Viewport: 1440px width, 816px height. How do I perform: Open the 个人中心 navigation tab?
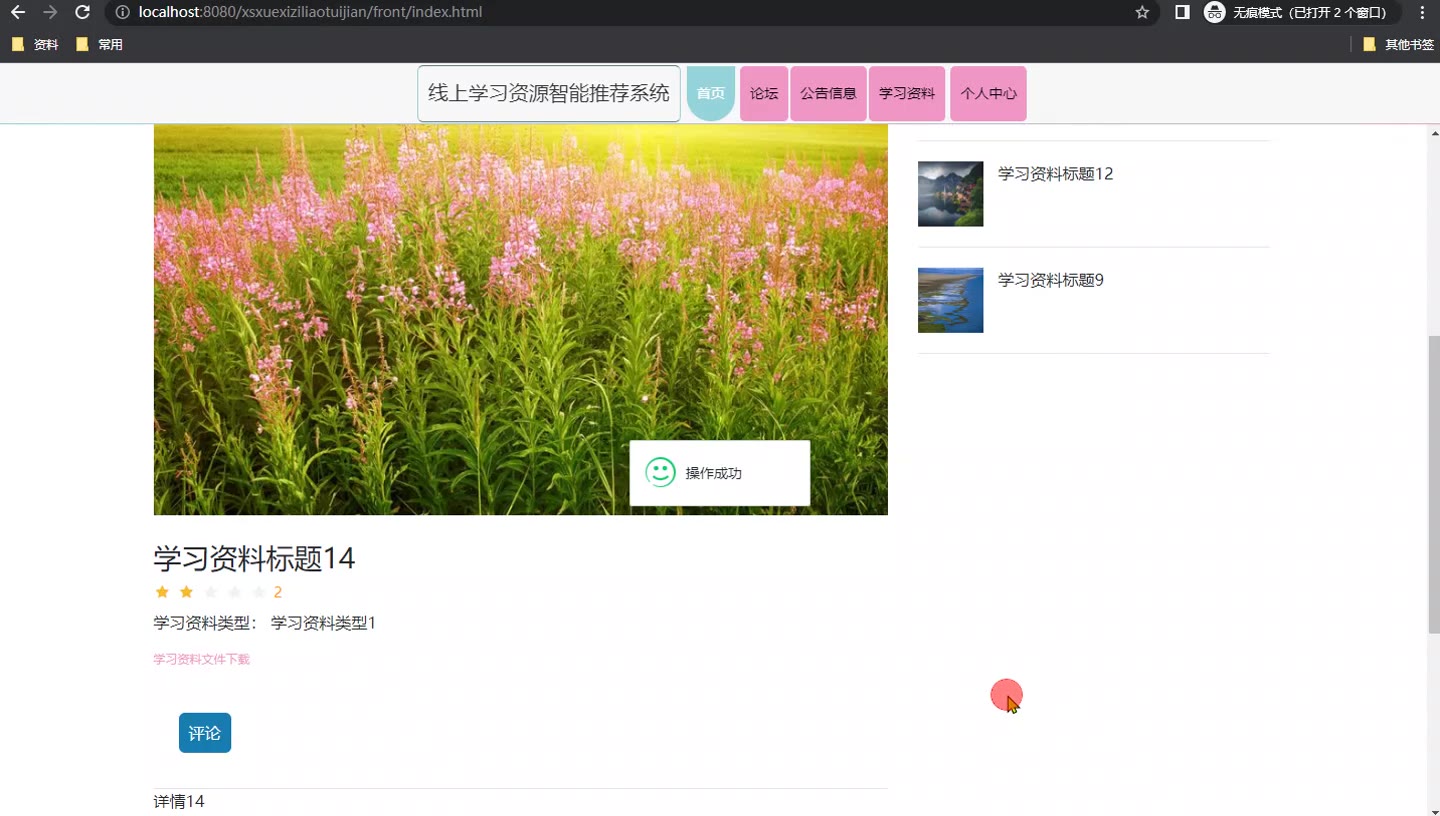(988, 93)
